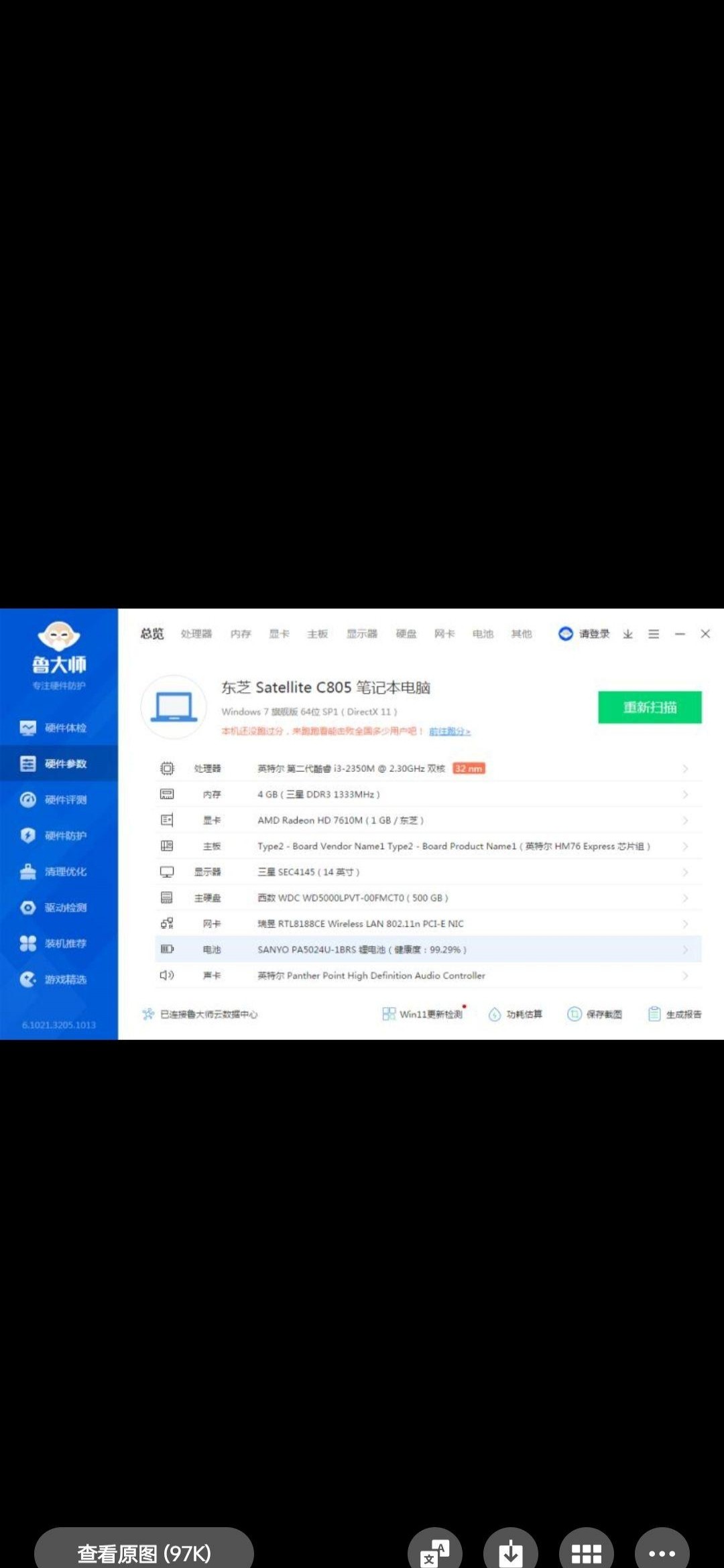Click 查看原图 (97K) button
Viewport: 724px width, 1568px height.
point(144,1552)
